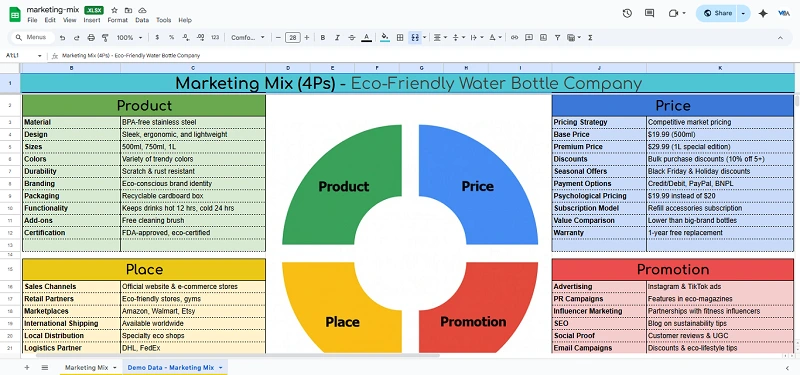Open the Insert menu
This screenshot has height=375, width=800.
click(x=92, y=20)
